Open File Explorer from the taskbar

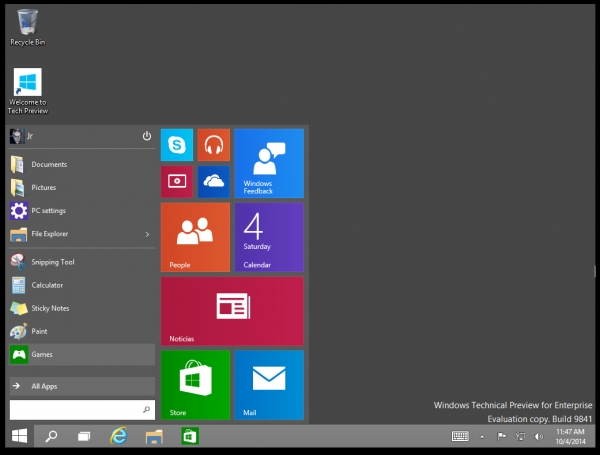[154, 436]
